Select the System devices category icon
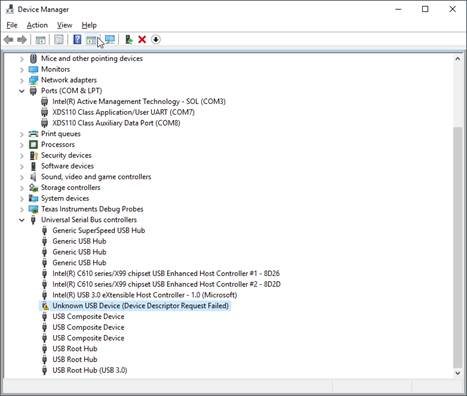 click(x=33, y=198)
